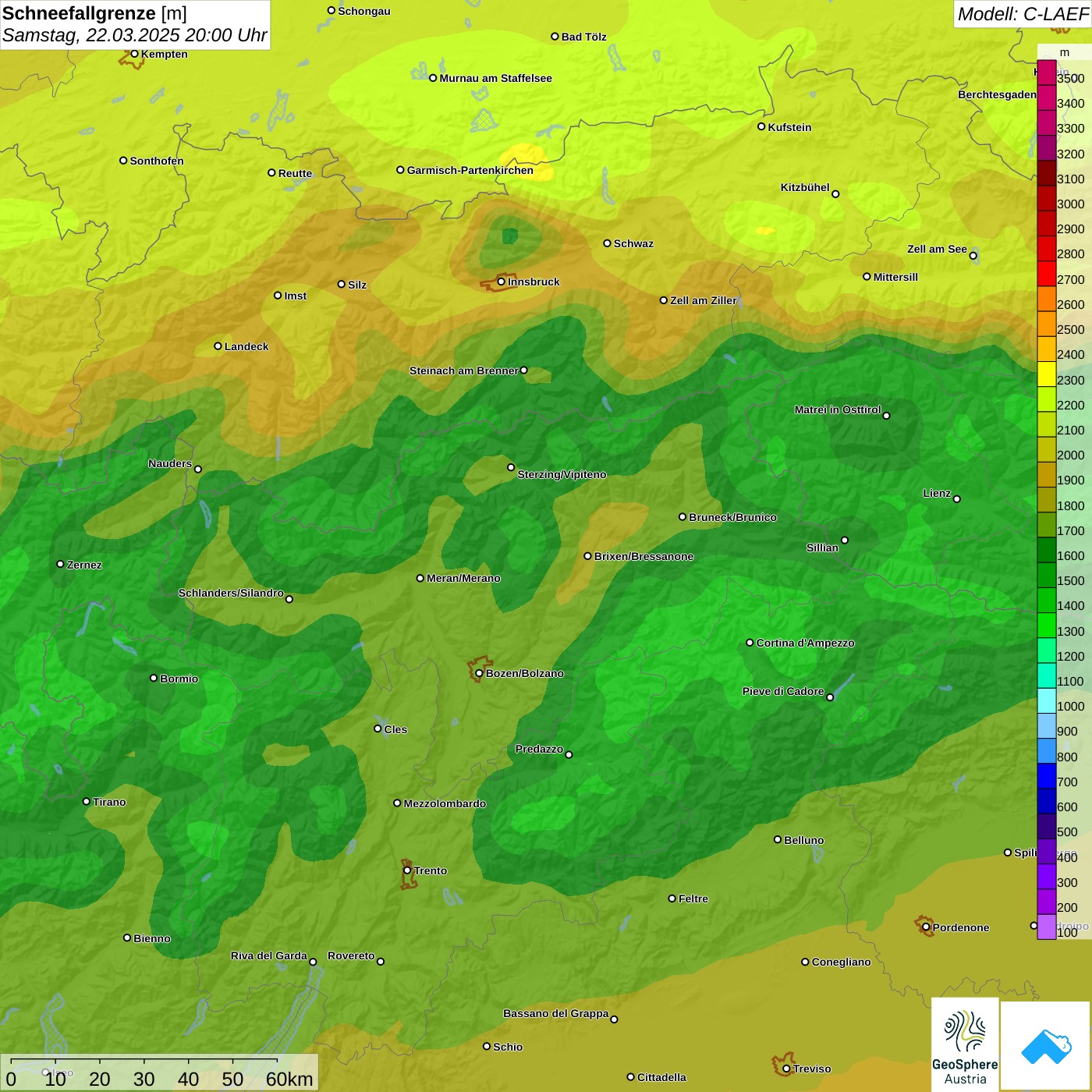Pick the Garmisch-Partenkirchen map marker

pyautogui.click(x=400, y=170)
